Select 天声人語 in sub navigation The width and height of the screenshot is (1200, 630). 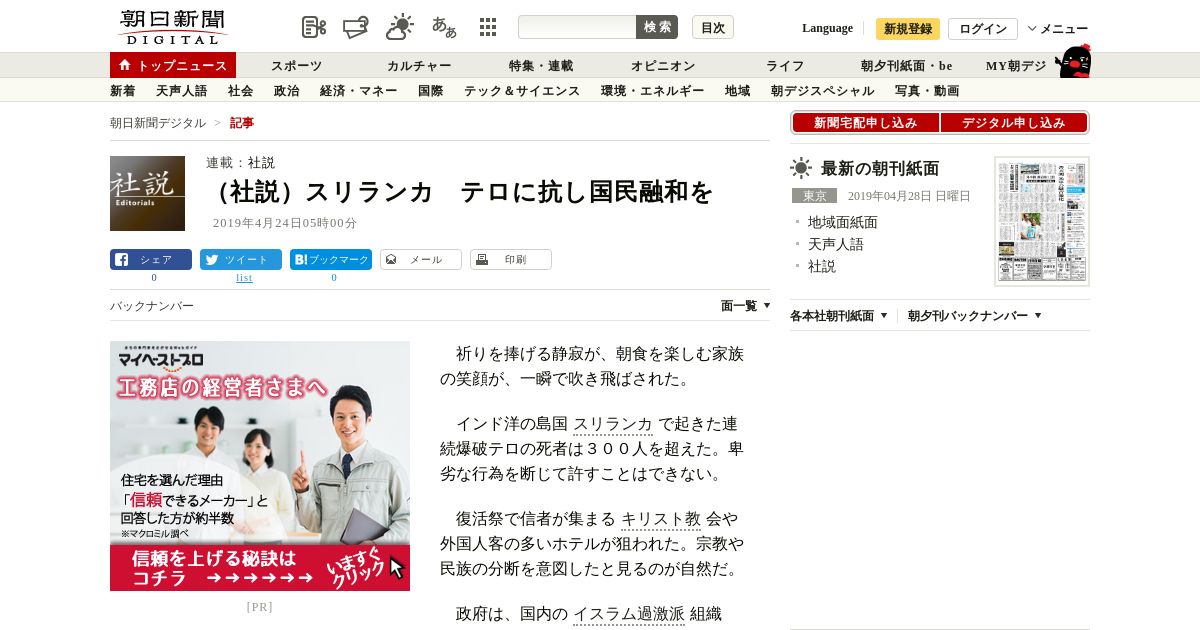[x=182, y=91]
